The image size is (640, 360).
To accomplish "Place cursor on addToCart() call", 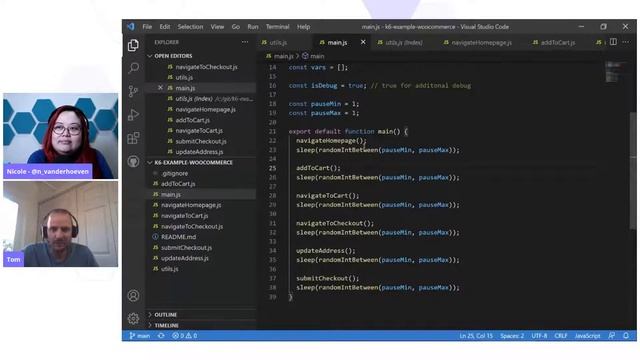I will pos(318,168).
